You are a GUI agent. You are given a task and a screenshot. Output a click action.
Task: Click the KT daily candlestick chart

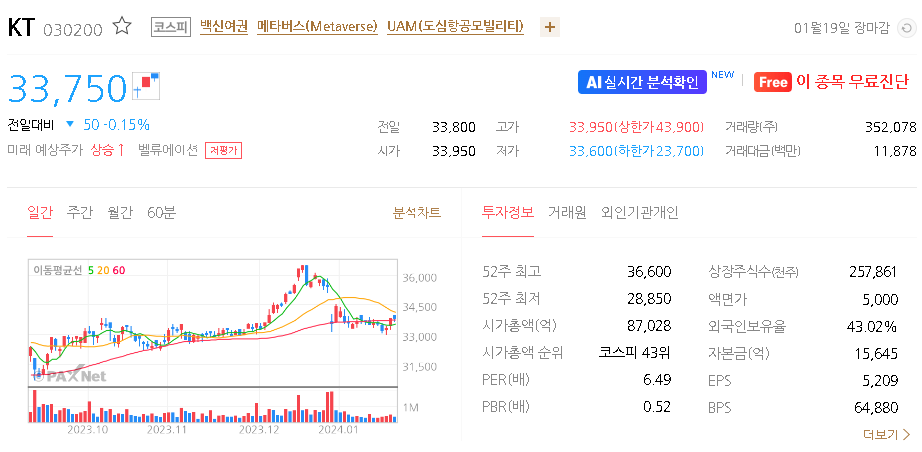tap(213, 322)
